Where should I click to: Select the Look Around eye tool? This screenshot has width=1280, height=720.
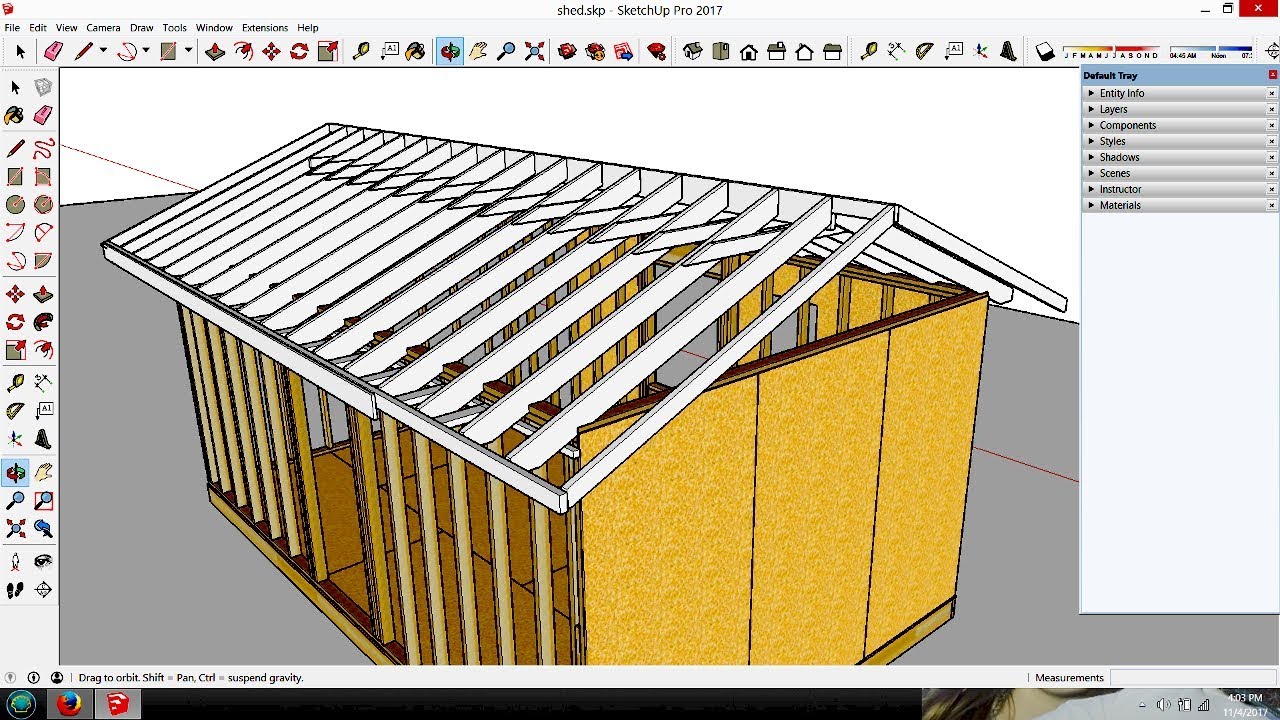click(43, 562)
